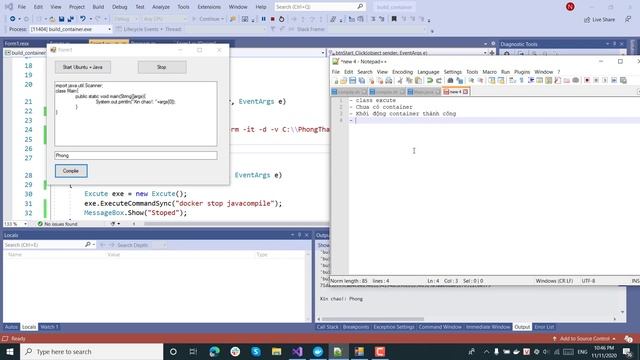Open Task View on the taskbar
Image resolution: width=640 pixels, height=360 pixels.
(x=193, y=351)
